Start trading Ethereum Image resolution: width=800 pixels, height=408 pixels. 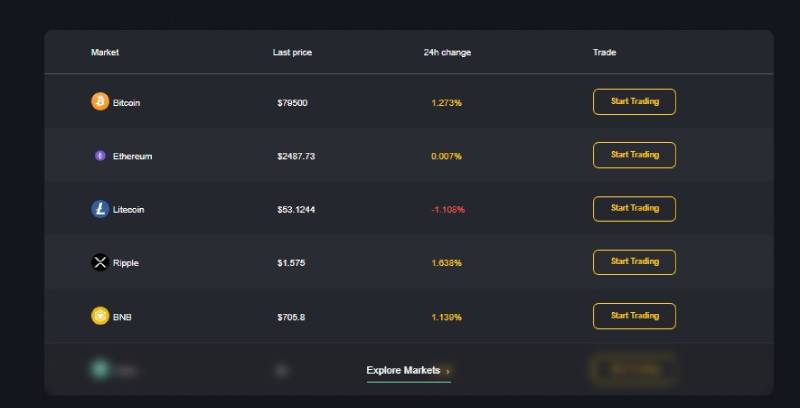(x=634, y=155)
